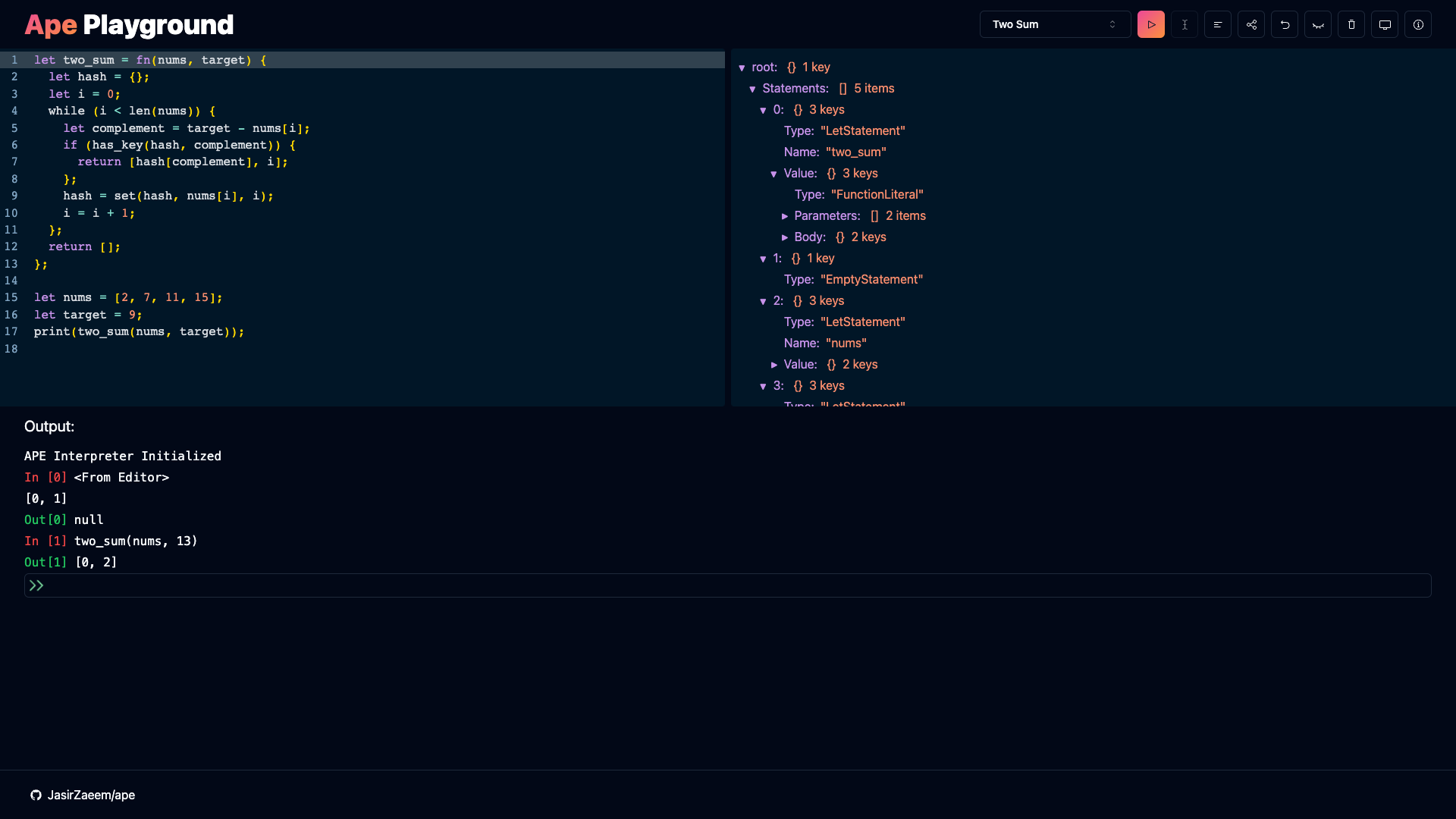Open the info panel with the info icon
This screenshot has width=1456, height=819.
[1418, 24]
